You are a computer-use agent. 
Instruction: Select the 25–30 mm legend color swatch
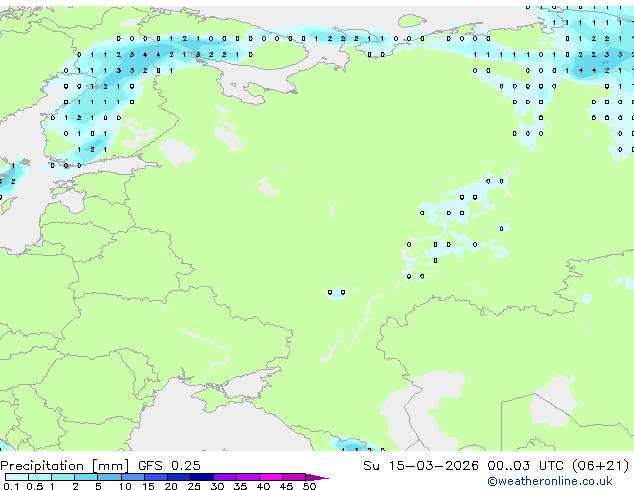point(201,477)
